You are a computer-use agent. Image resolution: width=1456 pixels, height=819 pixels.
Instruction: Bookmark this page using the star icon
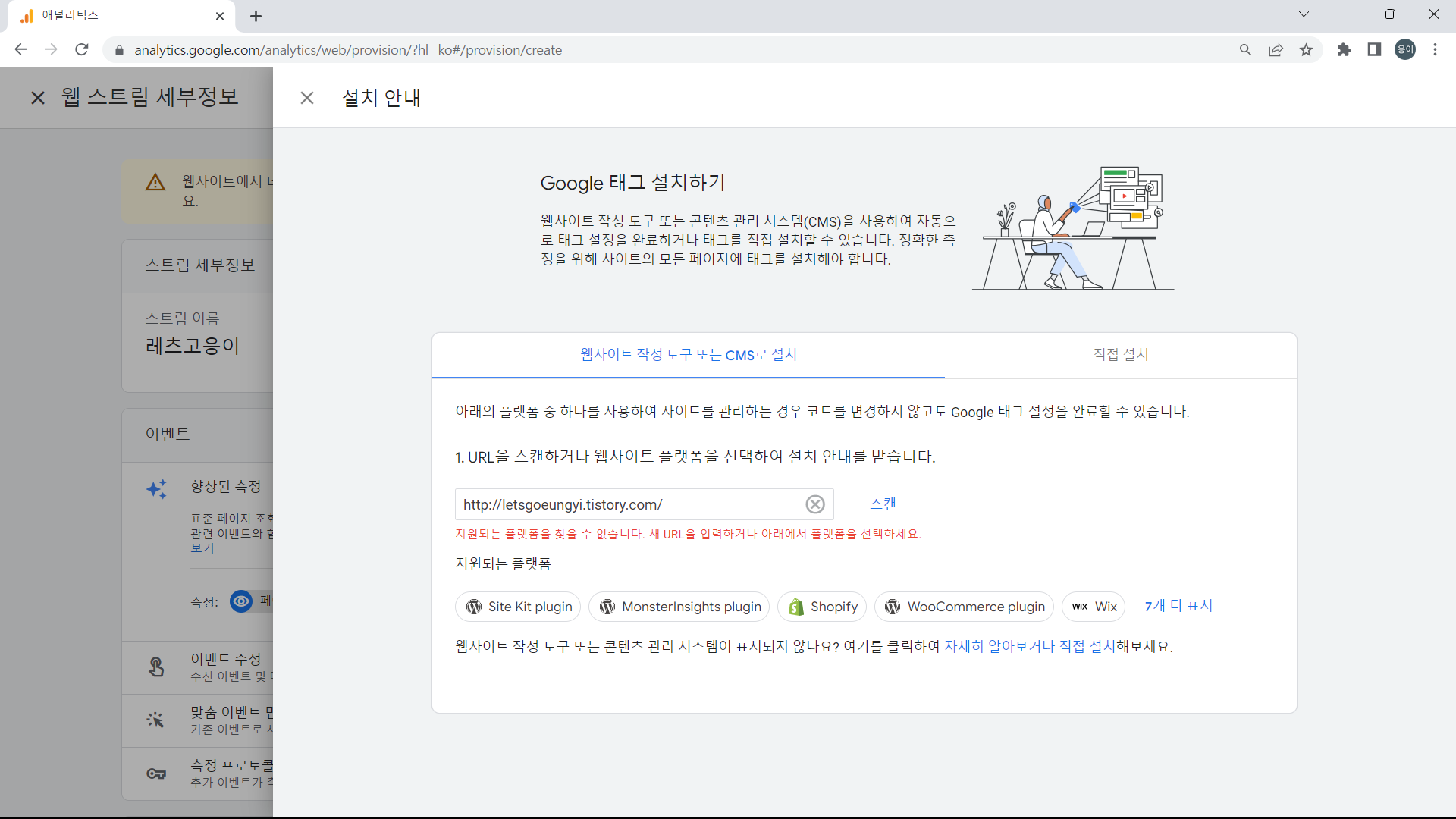(1306, 49)
